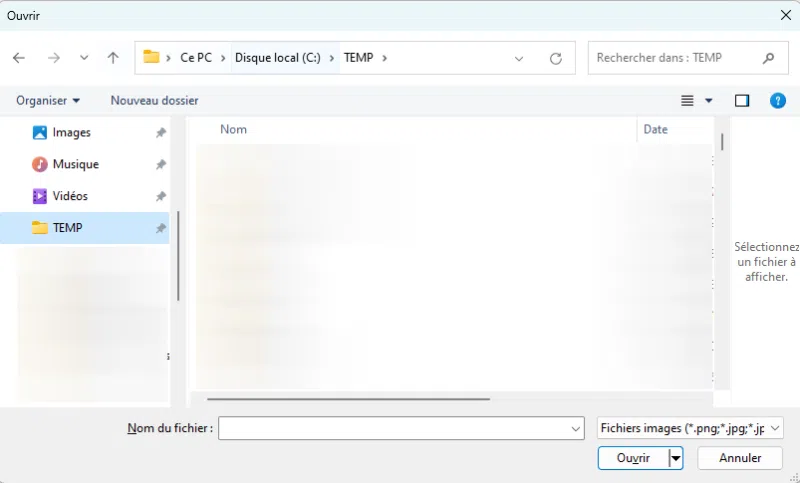Select TEMP folder in the sidebar
This screenshot has height=483, width=800.
85,227
